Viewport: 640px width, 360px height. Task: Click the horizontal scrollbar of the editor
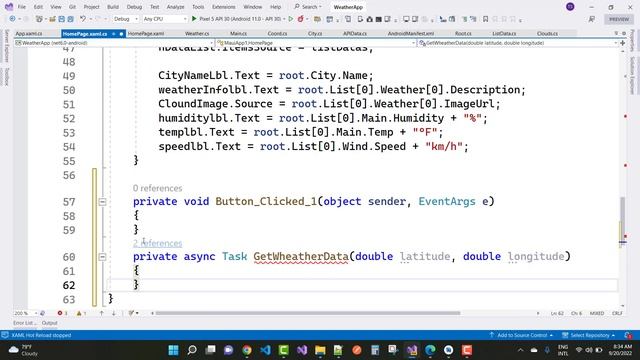(308, 313)
